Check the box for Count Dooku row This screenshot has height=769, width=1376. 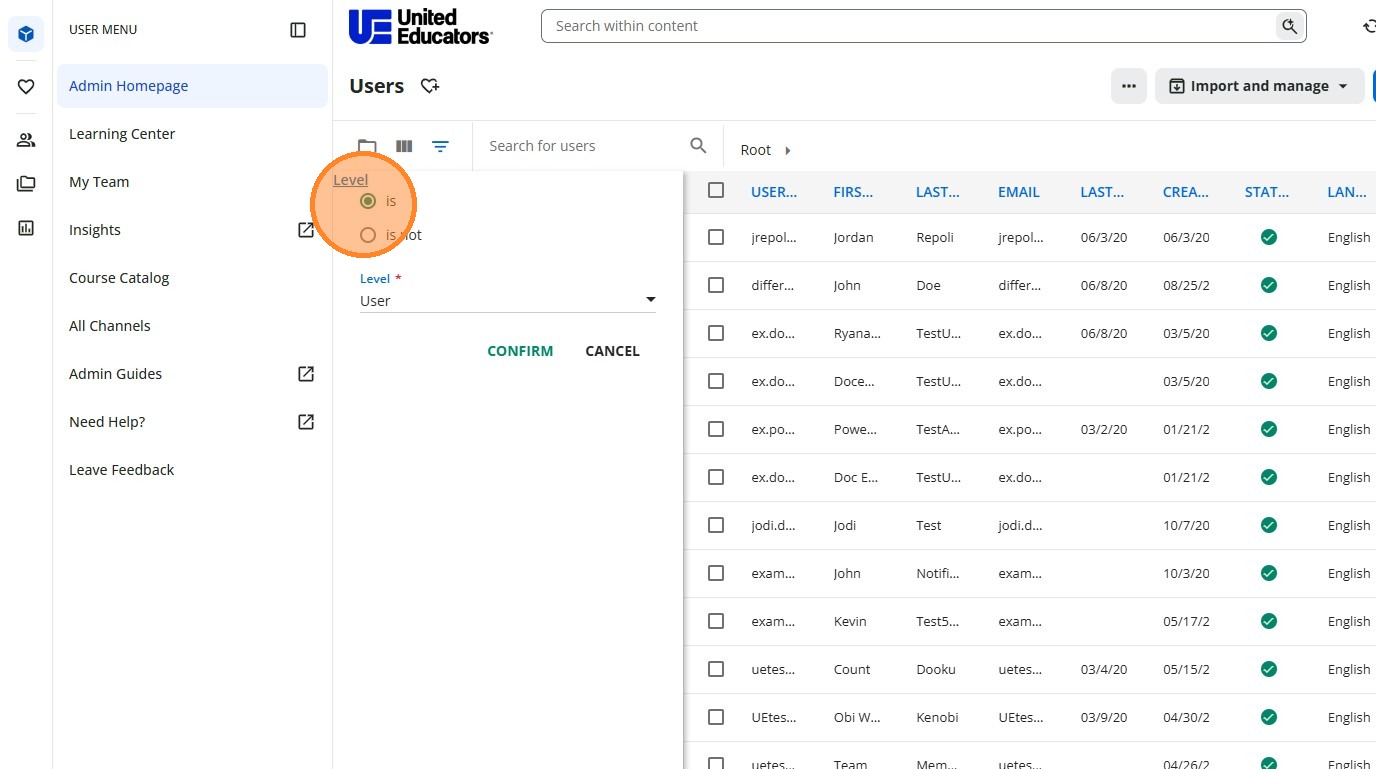[716, 669]
